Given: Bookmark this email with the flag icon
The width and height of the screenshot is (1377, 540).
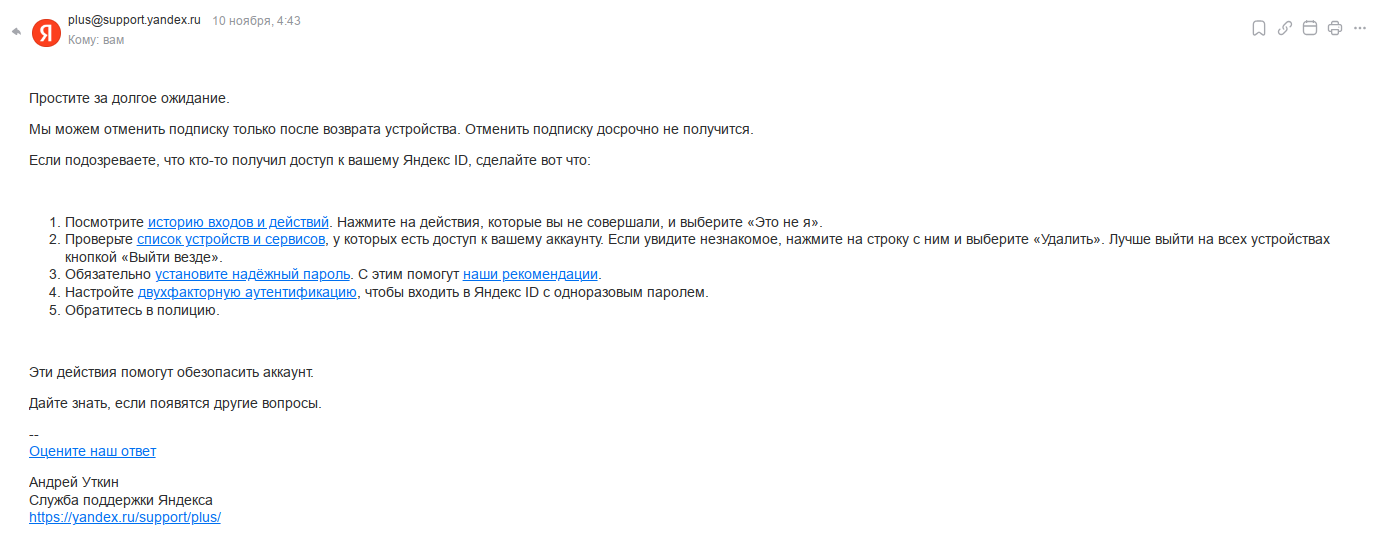Looking at the screenshot, I should (1259, 28).
